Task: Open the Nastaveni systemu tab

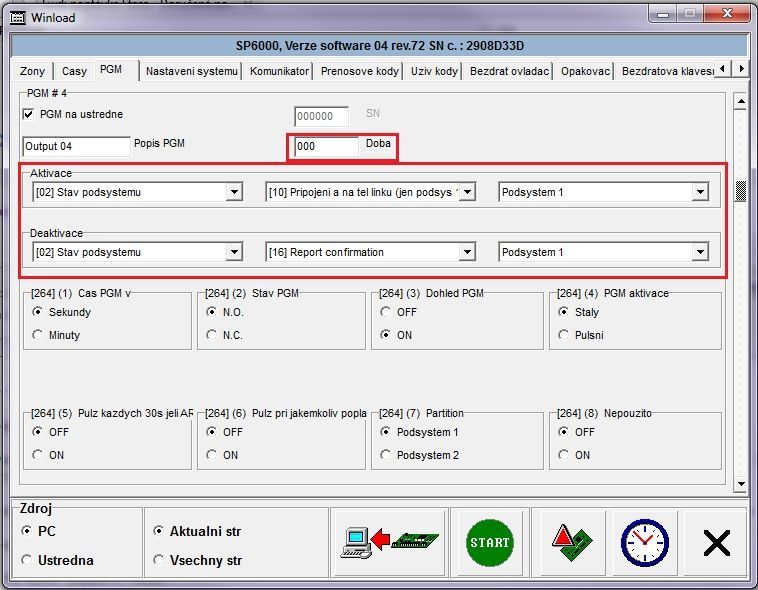Action: pos(191,71)
